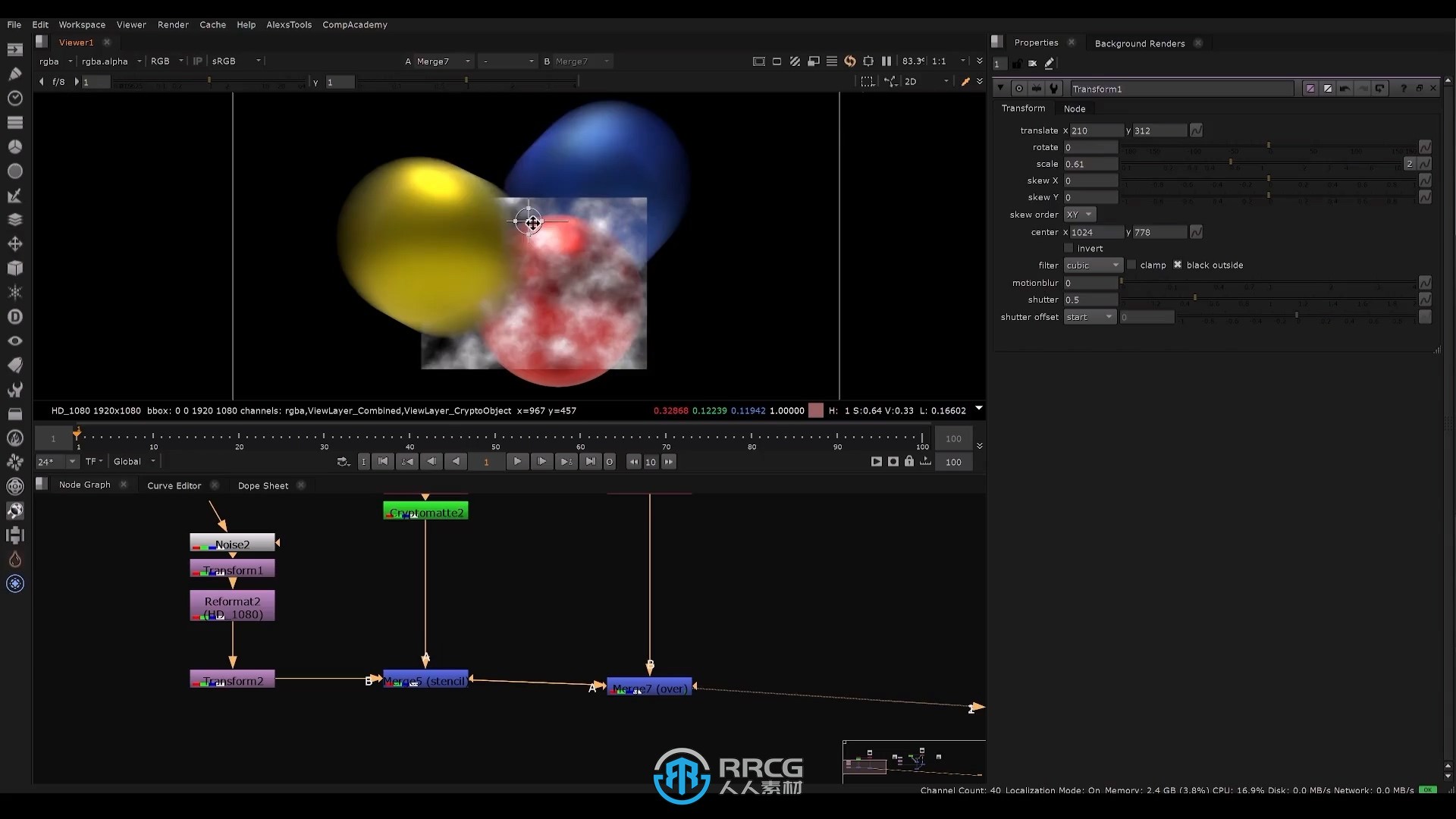Pause the viewer with the pause icon
The height and width of the screenshot is (819, 1456).
[x=886, y=61]
